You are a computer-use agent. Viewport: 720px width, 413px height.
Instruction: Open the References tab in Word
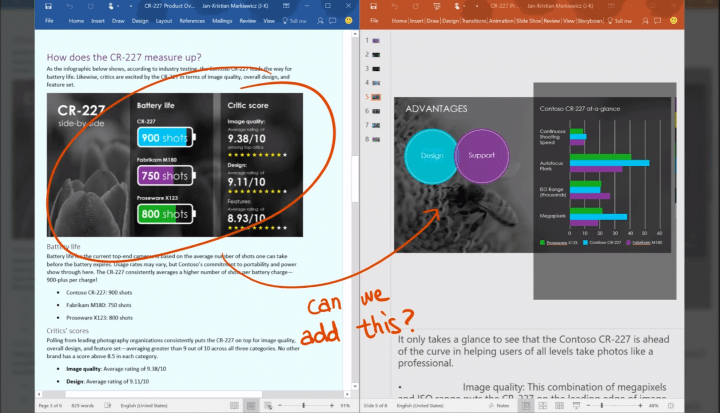(x=192, y=21)
